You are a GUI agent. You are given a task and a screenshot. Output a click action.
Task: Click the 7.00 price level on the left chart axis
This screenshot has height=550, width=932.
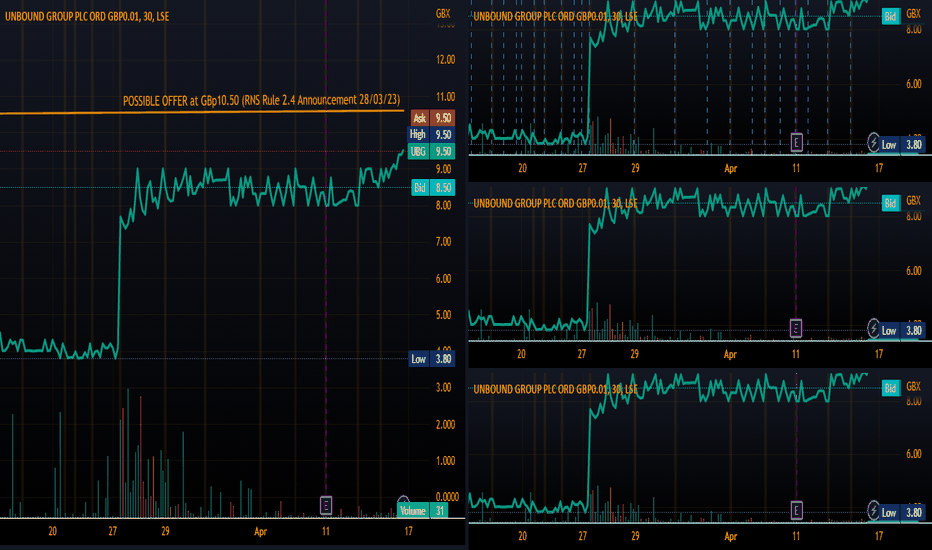click(x=444, y=241)
